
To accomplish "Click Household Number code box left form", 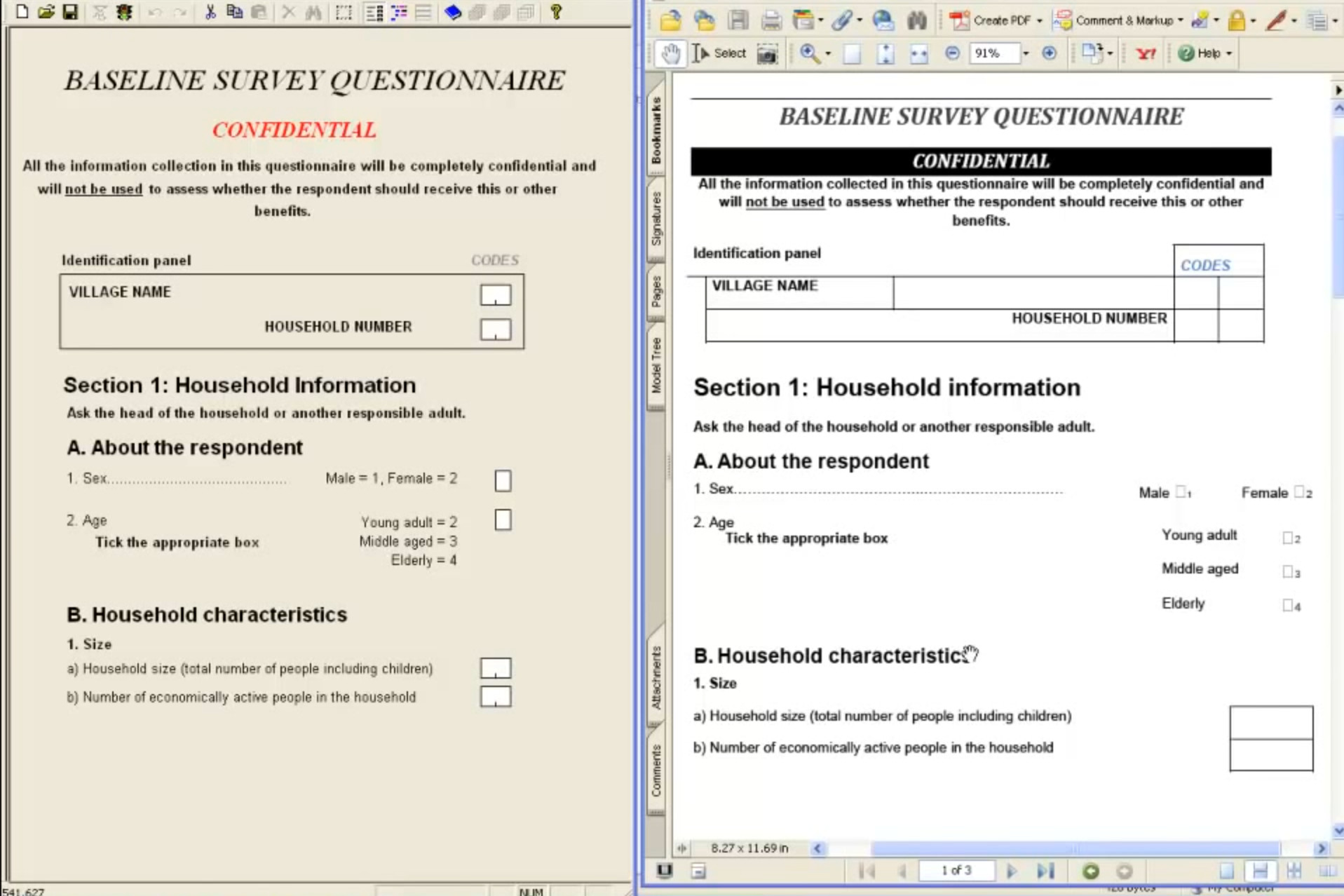I will click(496, 330).
